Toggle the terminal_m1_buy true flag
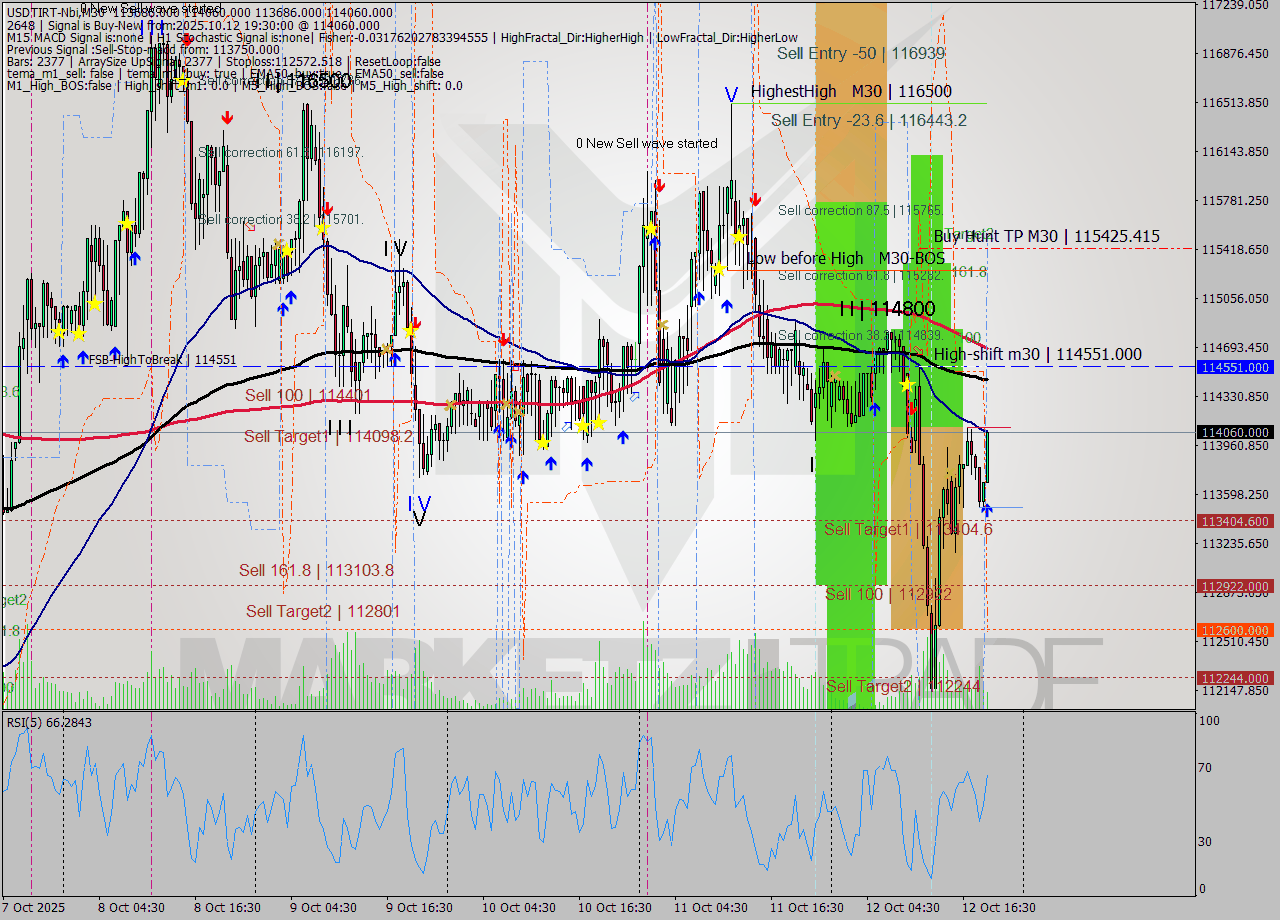Image resolution: width=1280 pixels, height=920 pixels. pyautogui.click(x=180, y=73)
